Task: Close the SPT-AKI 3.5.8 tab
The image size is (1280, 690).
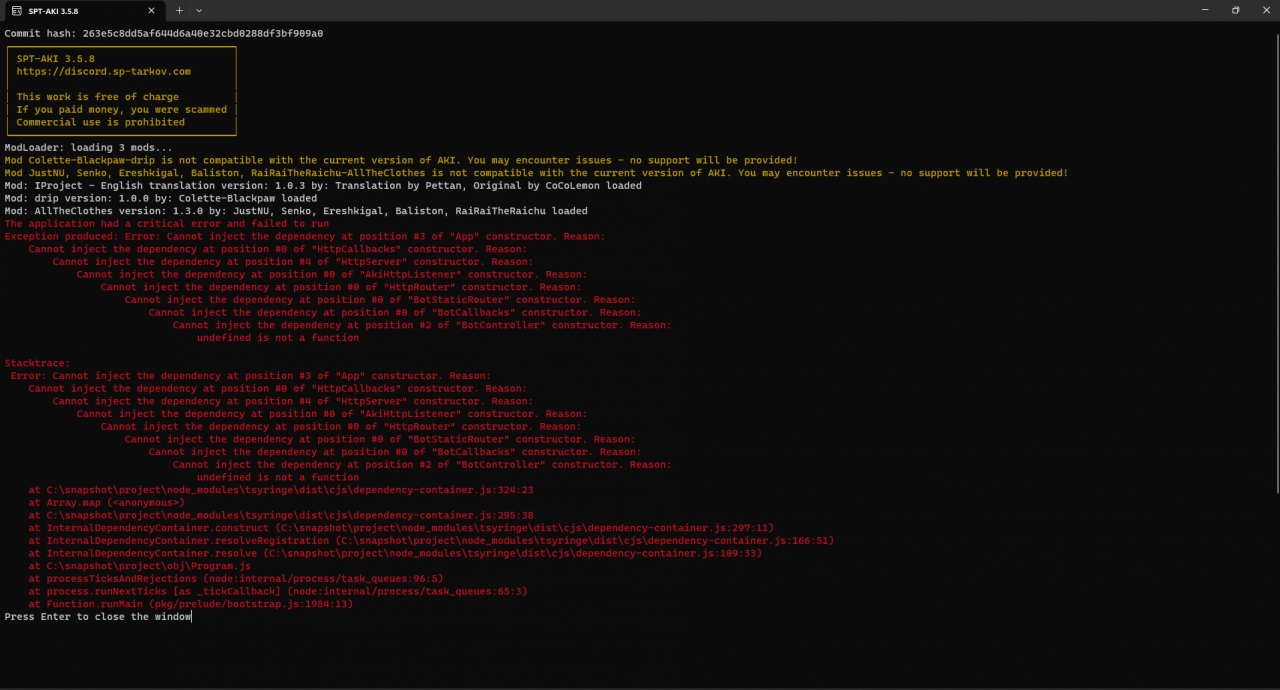Action: point(152,10)
